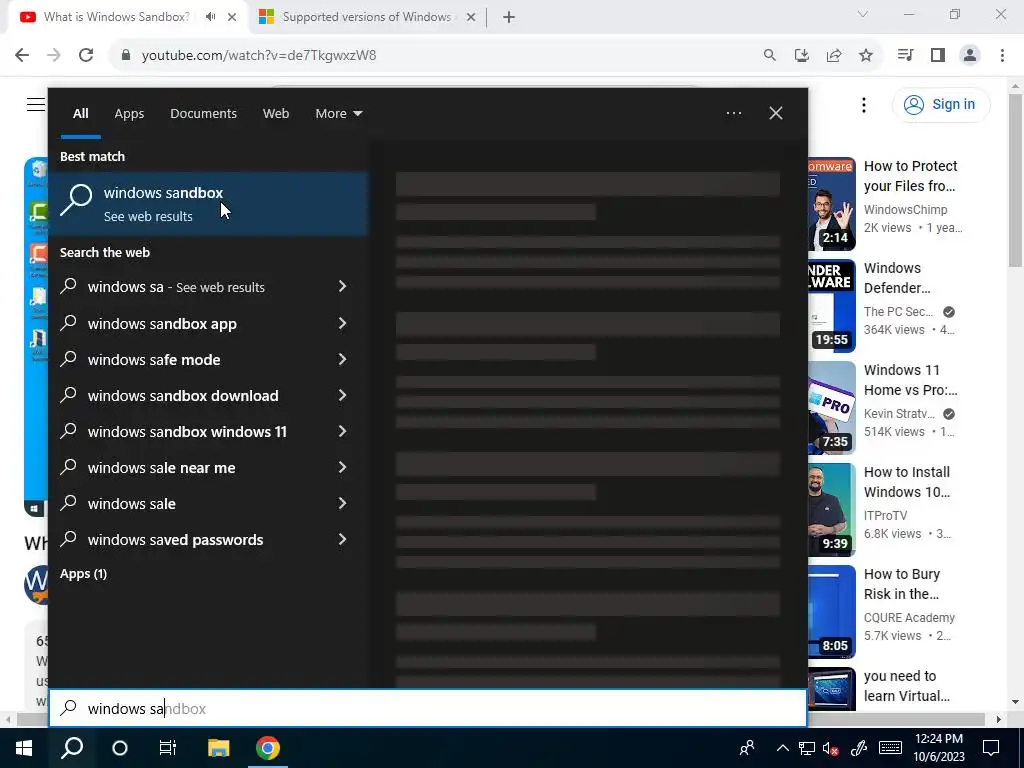Click taskbar Search magnifier icon

(x=72, y=748)
